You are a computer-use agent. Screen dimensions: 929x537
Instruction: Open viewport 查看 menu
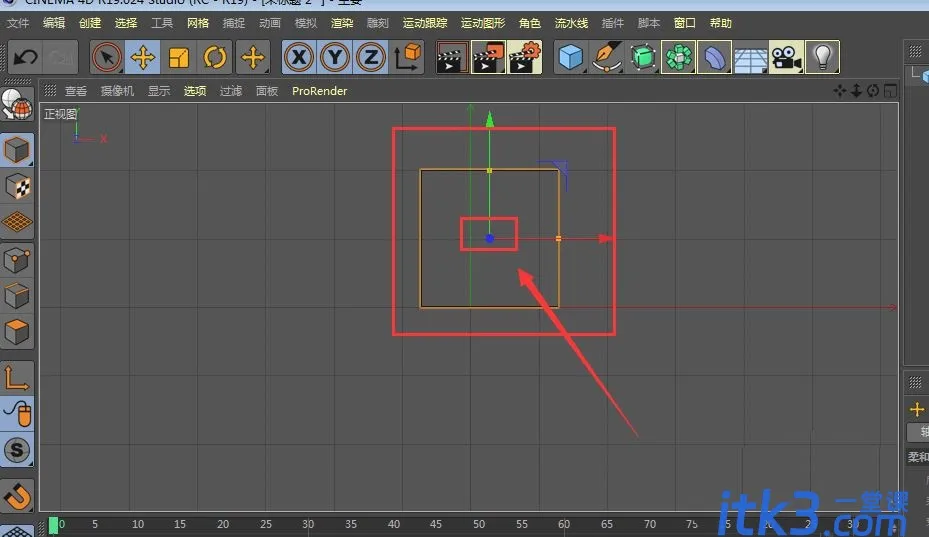point(76,91)
